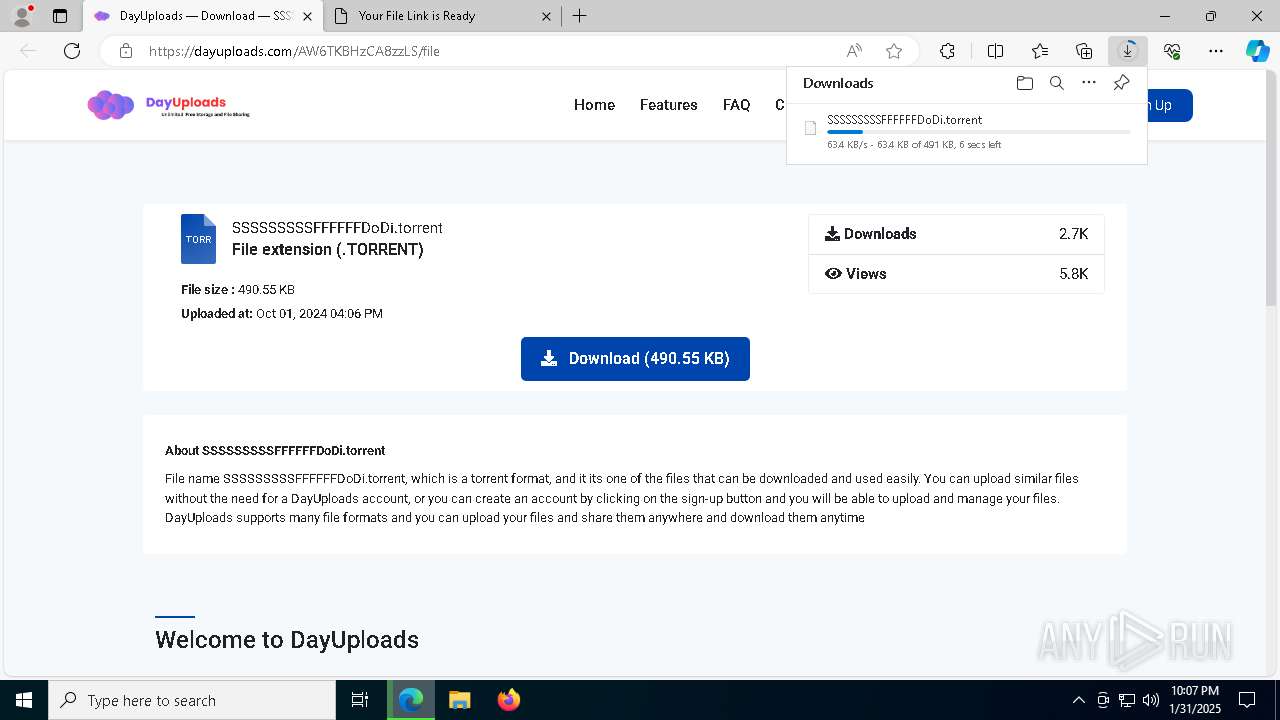Open the Favorites list

[x=1040, y=51]
